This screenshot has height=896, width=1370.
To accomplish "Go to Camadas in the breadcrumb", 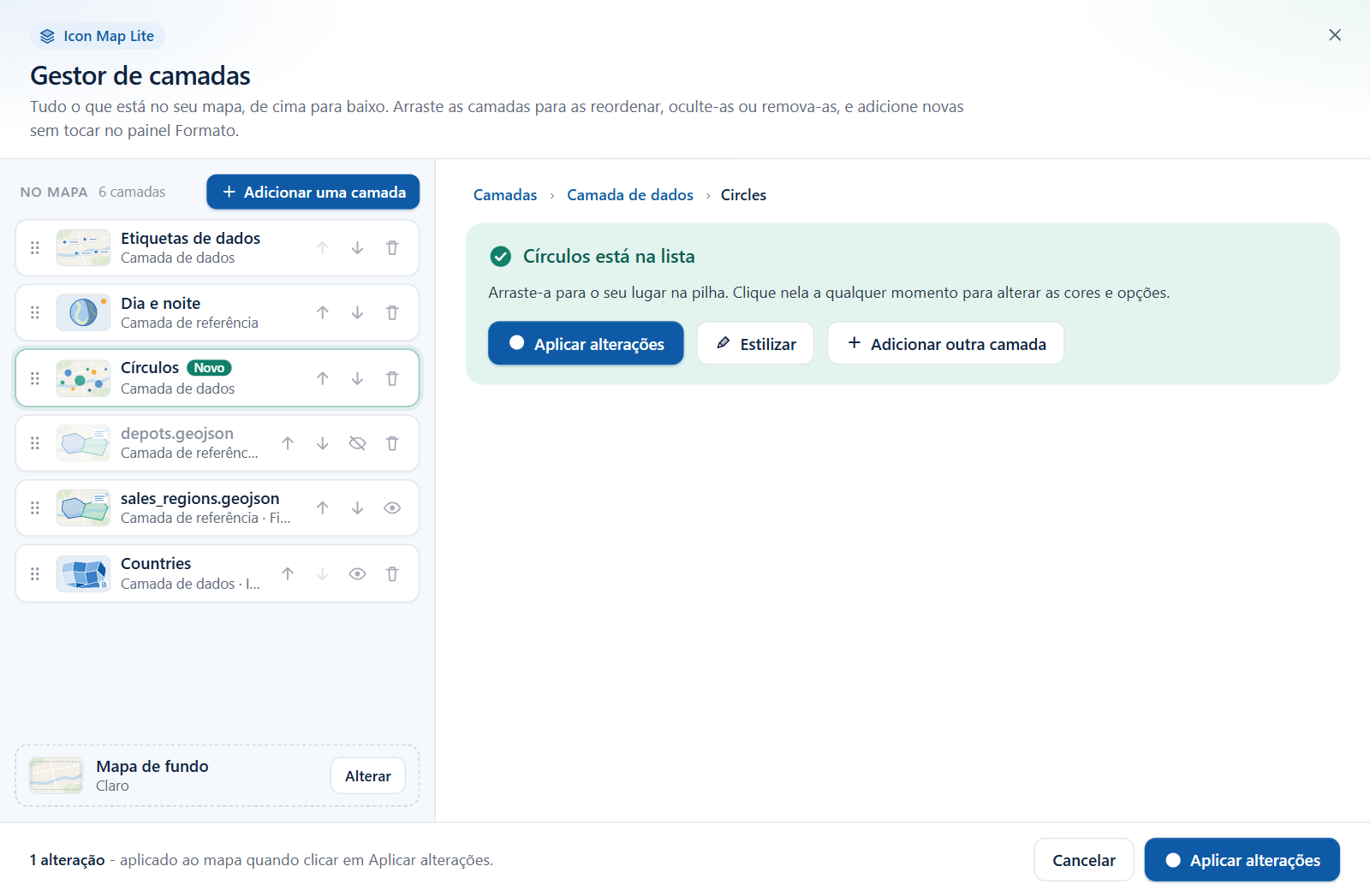I will pos(505,195).
